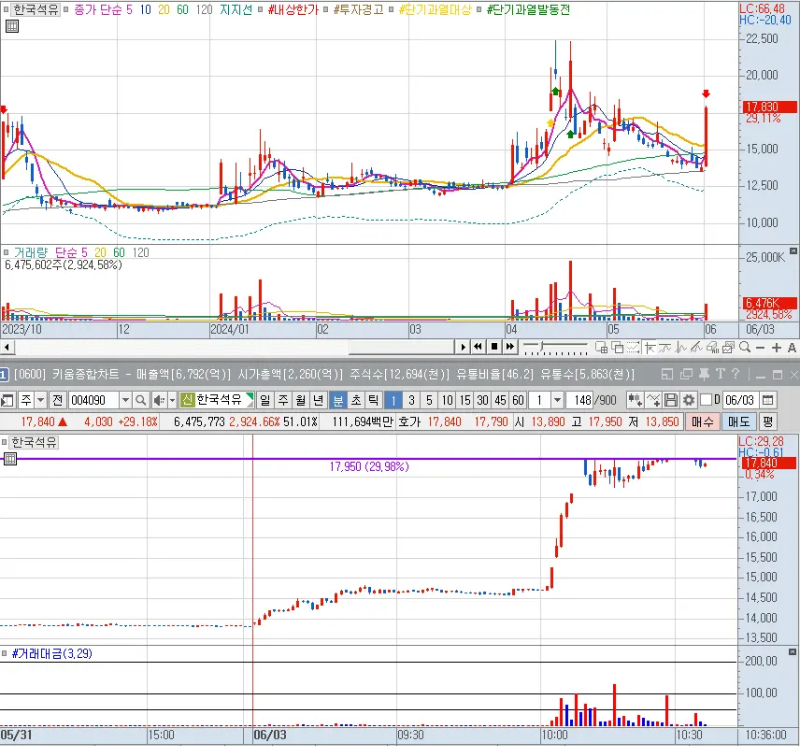
Task: Click the overlapping windows icon in chart toolbar
Action: coord(617,347)
